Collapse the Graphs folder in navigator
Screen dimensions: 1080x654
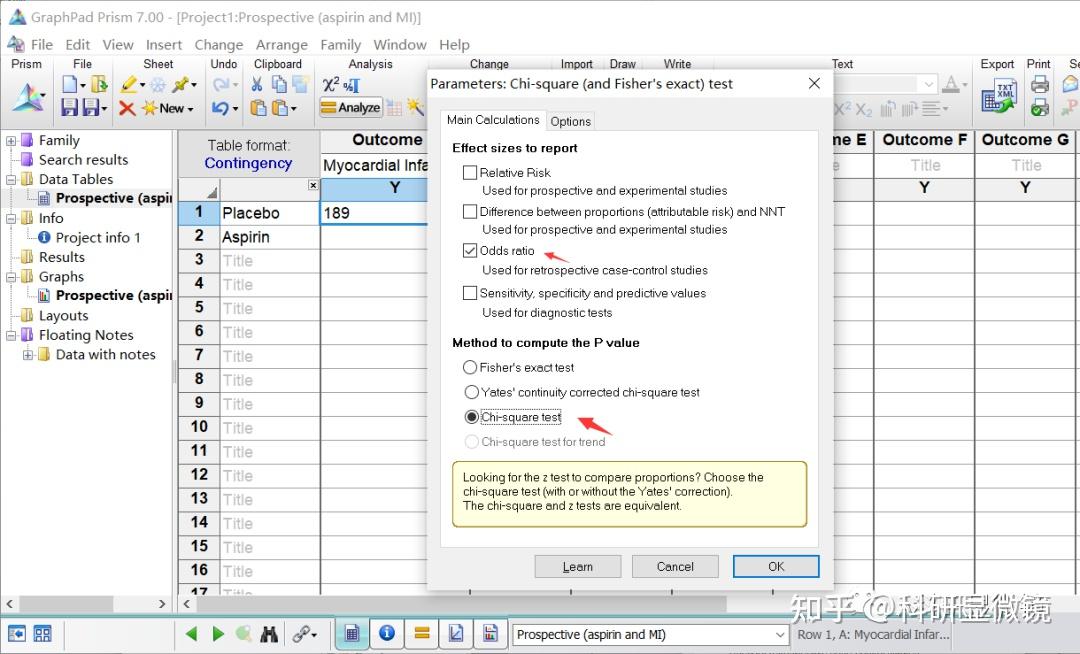click(11, 277)
